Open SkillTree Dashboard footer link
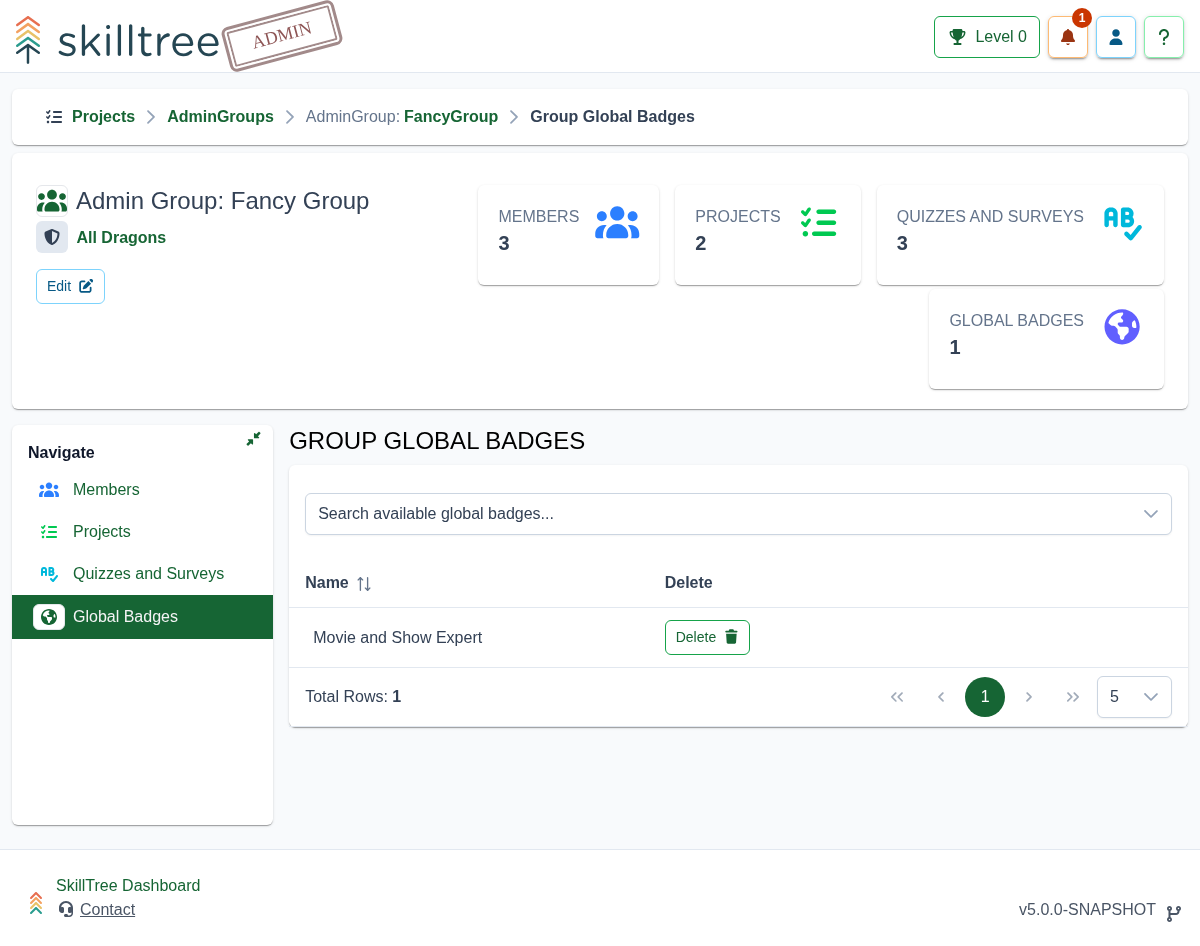 point(128,886)
